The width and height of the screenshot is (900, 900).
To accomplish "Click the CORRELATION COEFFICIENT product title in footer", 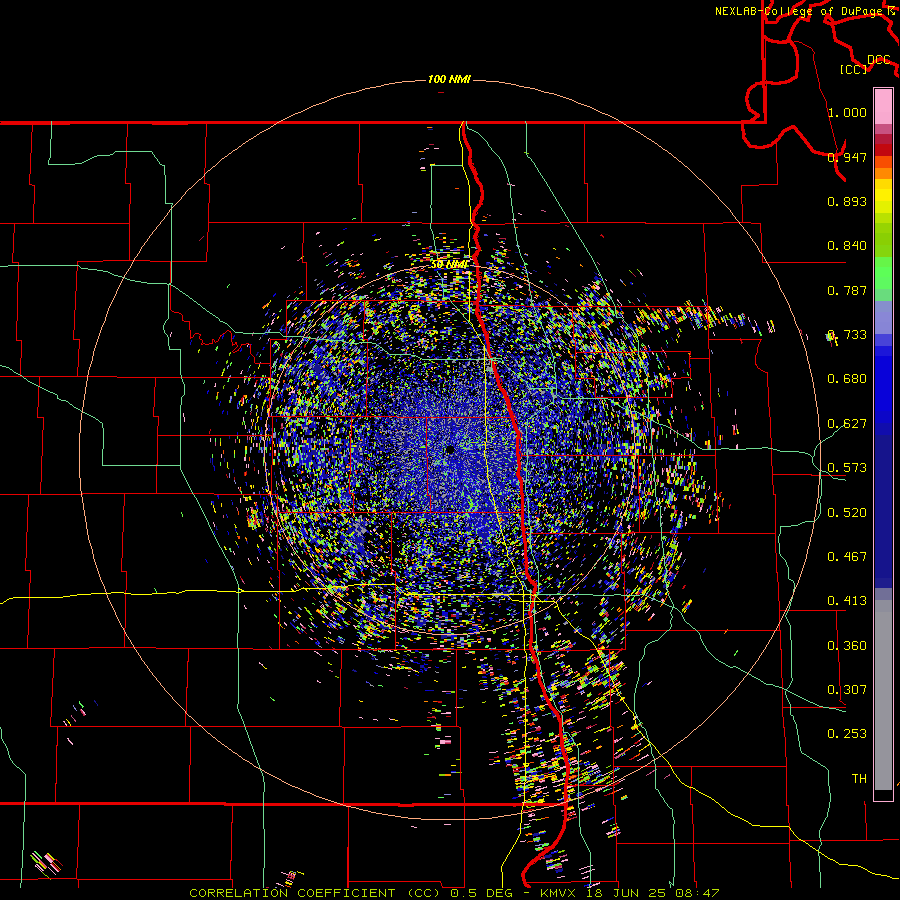I will [x=317, y=893].
